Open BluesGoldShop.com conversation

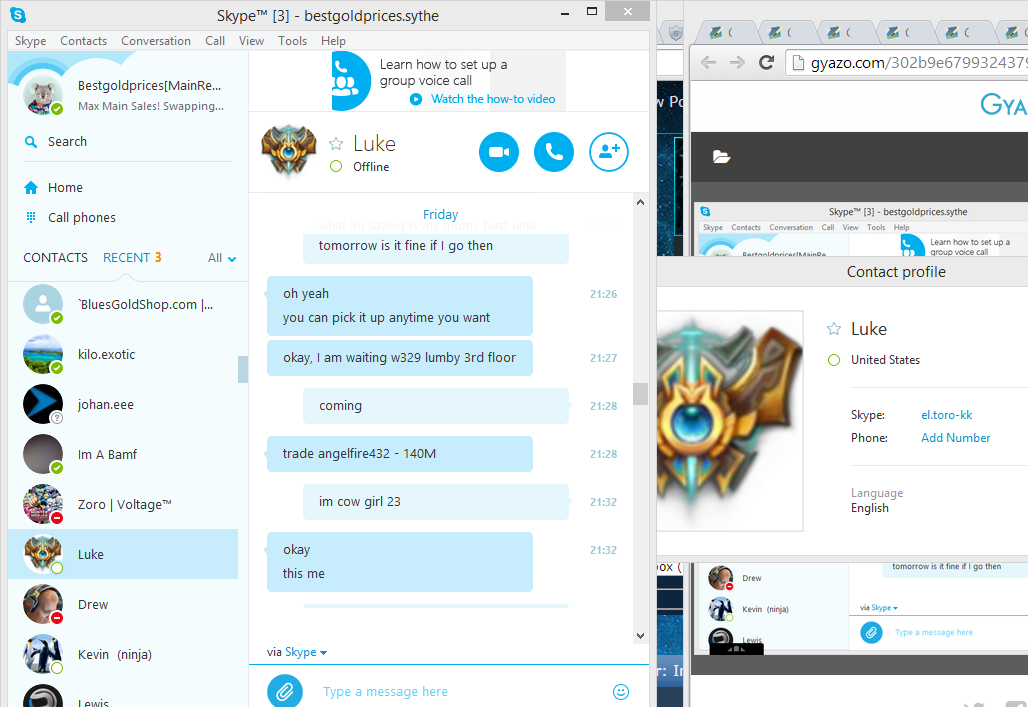pyautogui.click(x=123, y=304)
